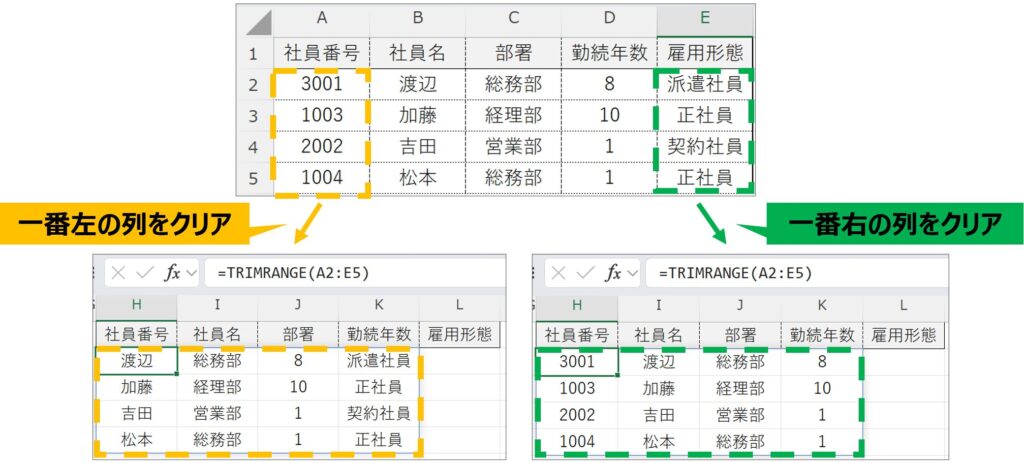The height and width of the screenshot is (463, 1024).
Task: Click the right panel's TRIMRANGE formula input
Action: point(790,273)
